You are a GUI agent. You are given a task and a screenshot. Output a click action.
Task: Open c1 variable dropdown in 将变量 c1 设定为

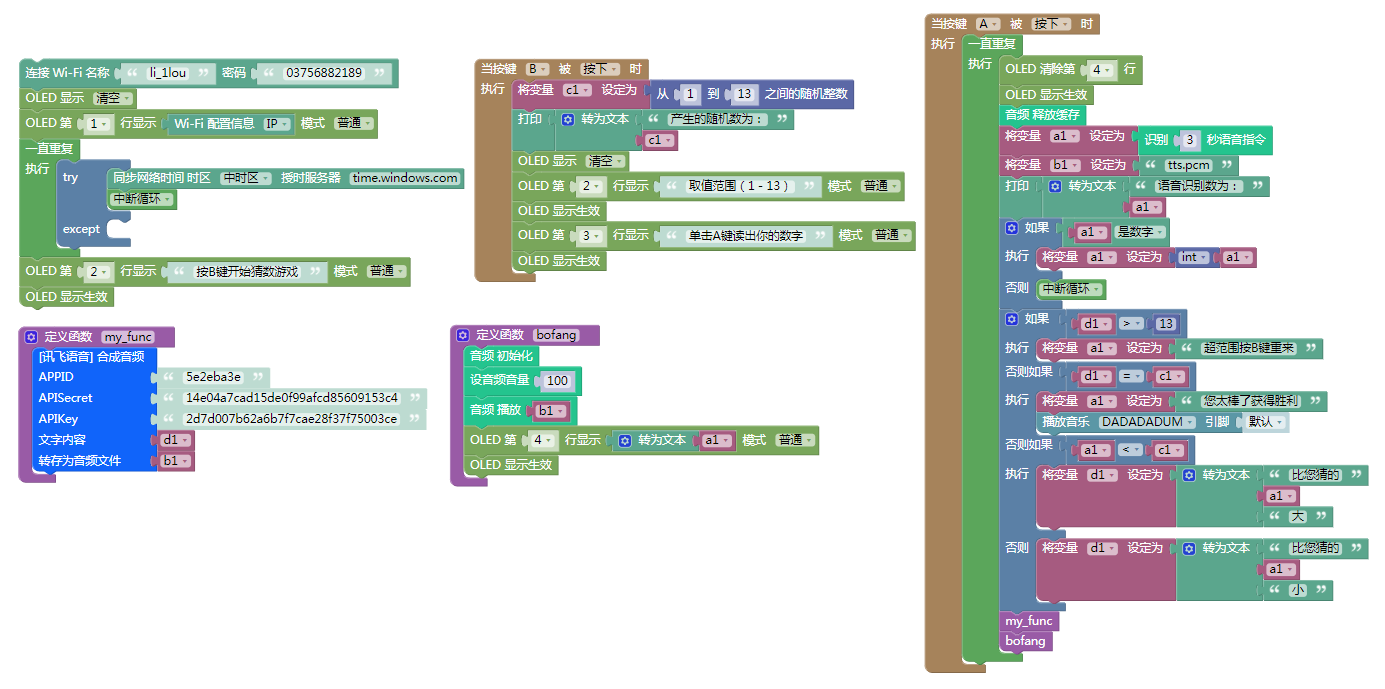[577, 90]
